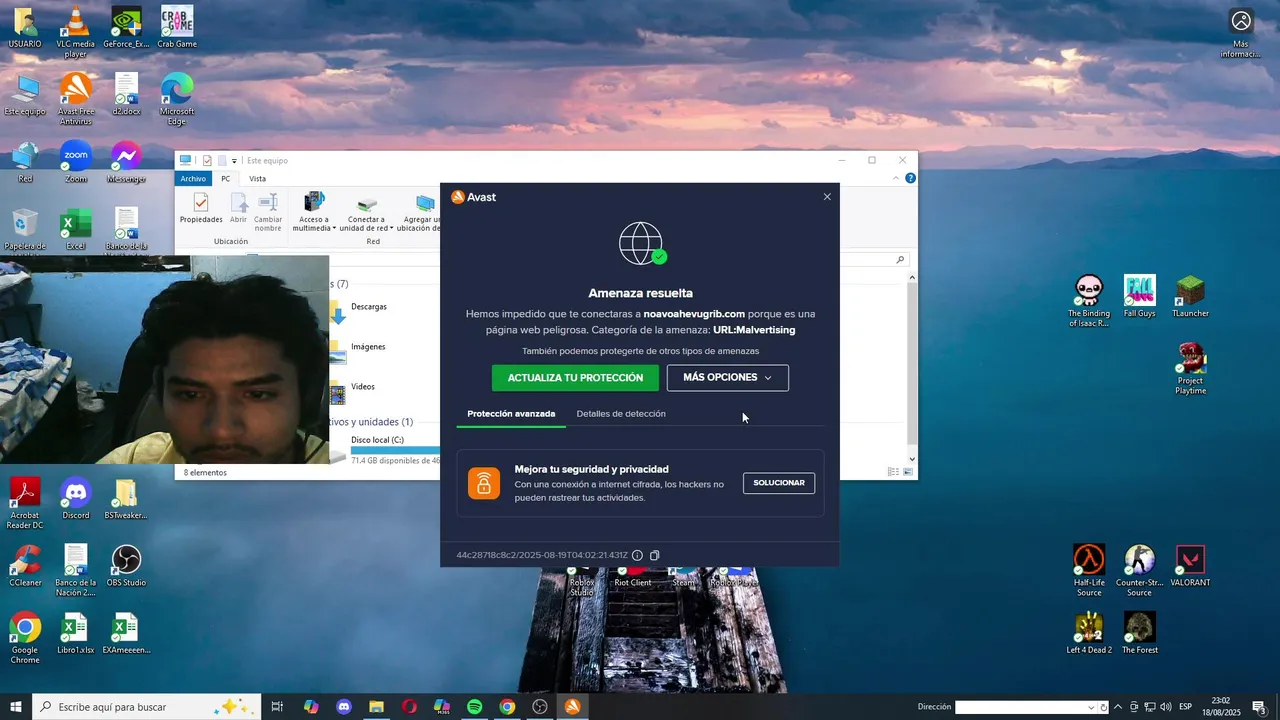Select the Messenger desktop icon

[126, 163]
